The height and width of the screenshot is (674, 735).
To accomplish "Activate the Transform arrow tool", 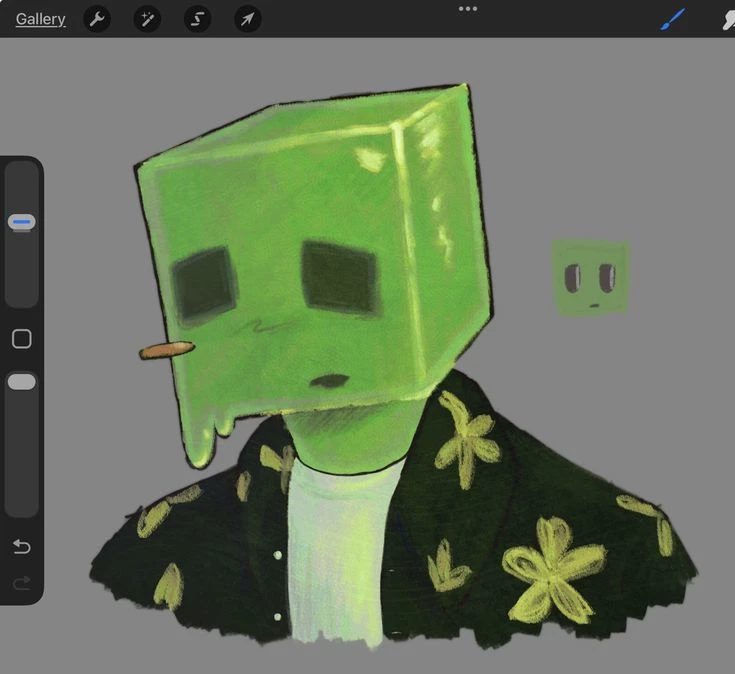I will click(x=247, y=19).
